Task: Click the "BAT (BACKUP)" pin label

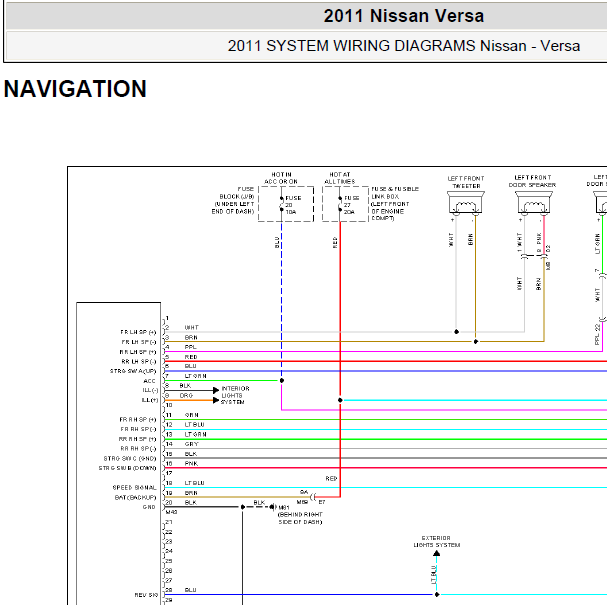Action: 135,497
